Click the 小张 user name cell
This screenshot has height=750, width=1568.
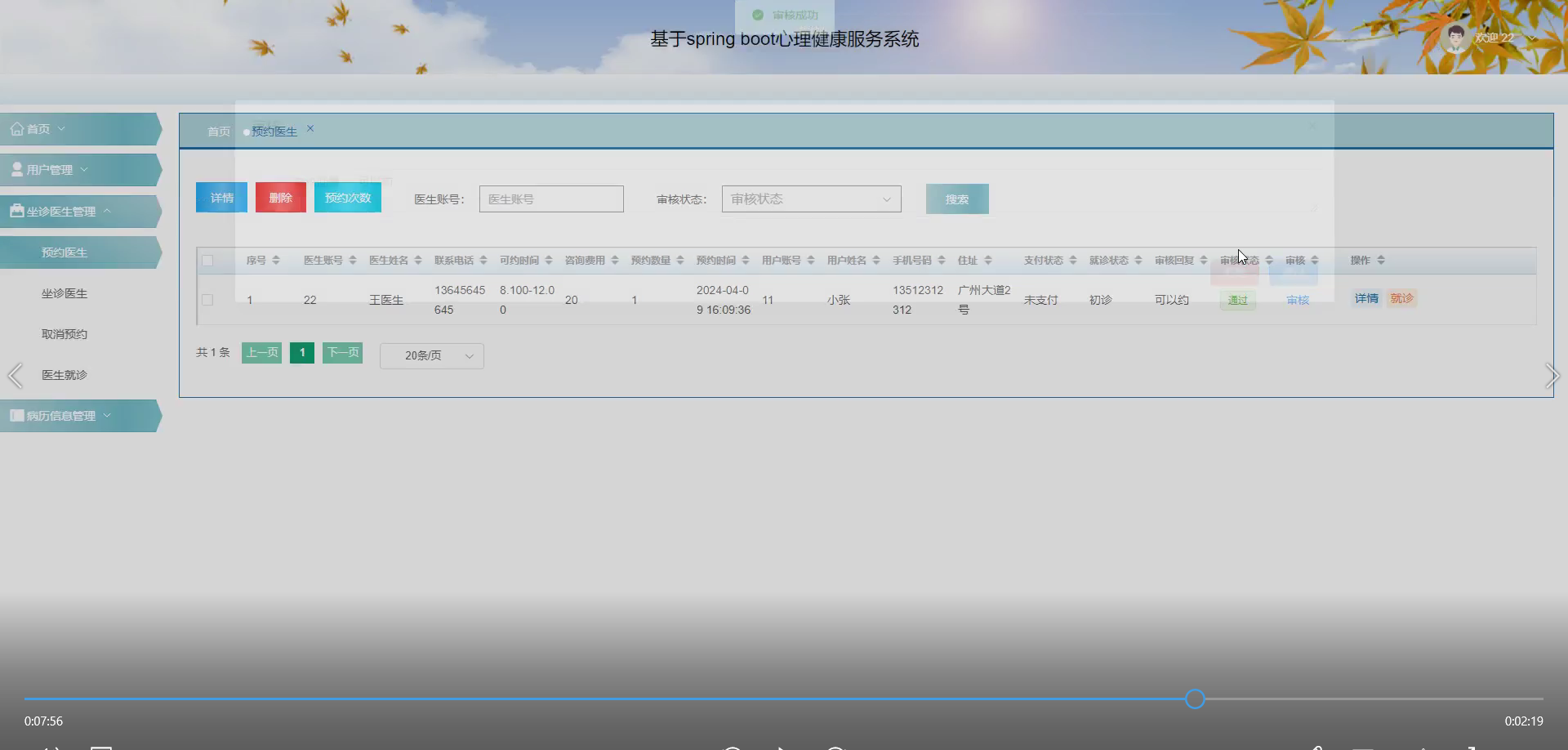tap(839, 300)
